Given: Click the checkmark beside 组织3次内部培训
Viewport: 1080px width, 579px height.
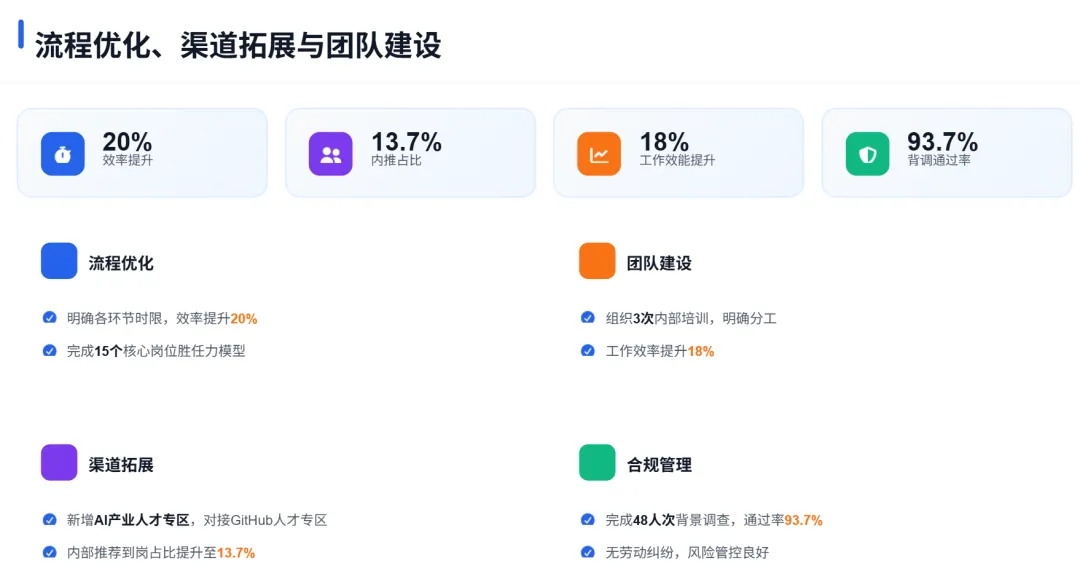Looking at the screenshot, I should (587, 318).
